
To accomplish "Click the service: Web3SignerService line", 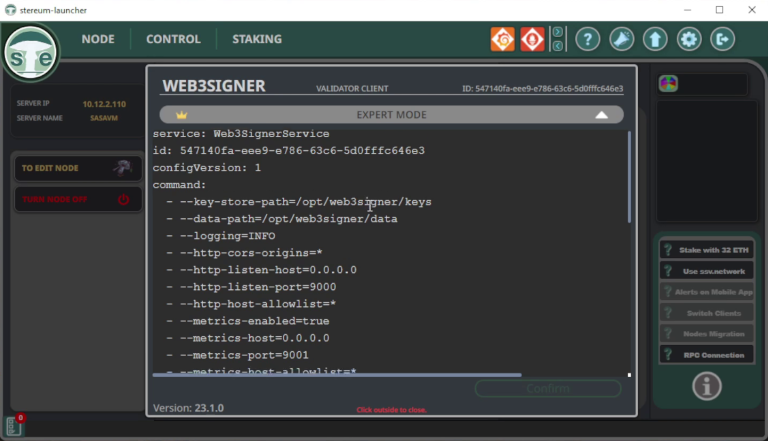I will [241, 134].
